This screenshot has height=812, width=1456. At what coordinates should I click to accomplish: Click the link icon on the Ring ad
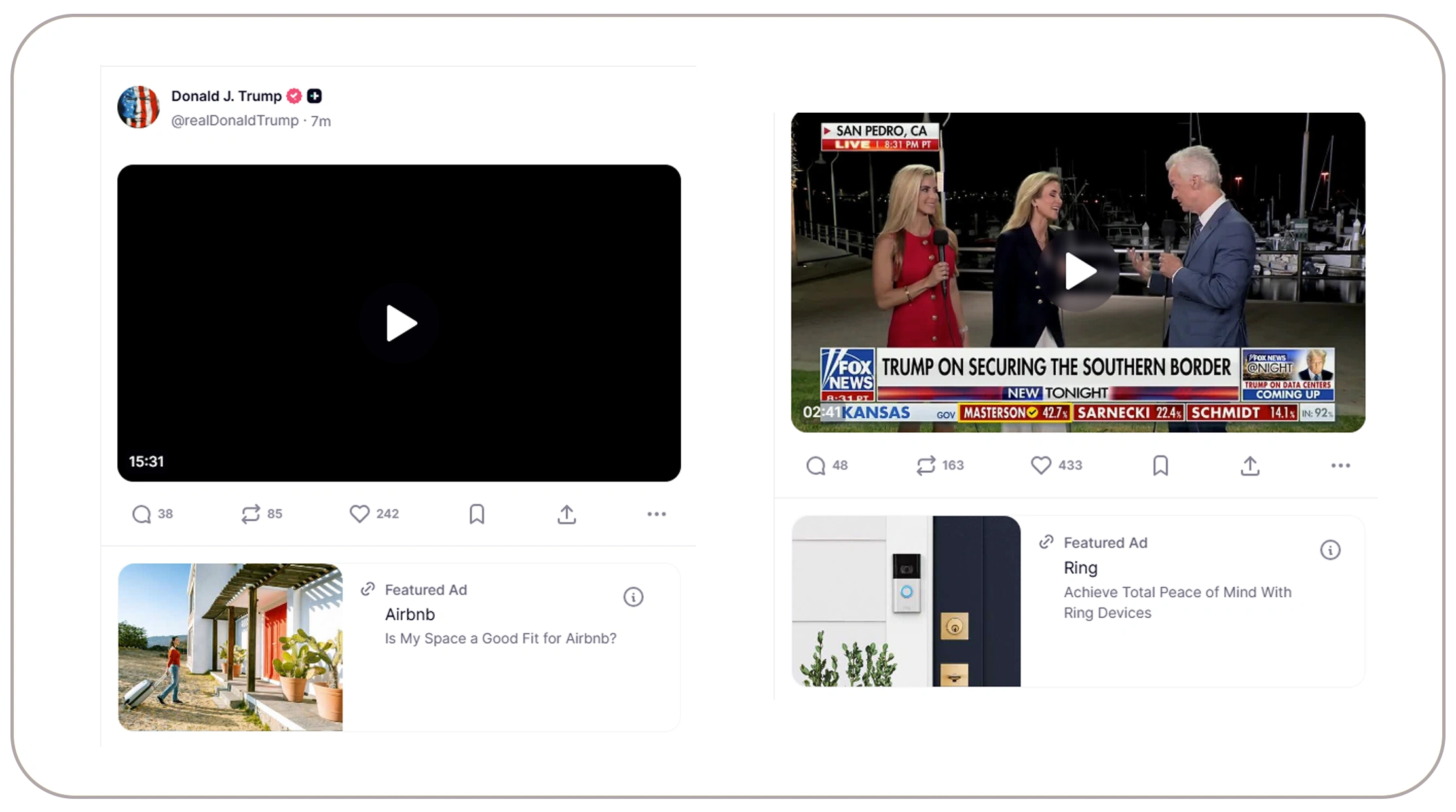click(1047, 542)
